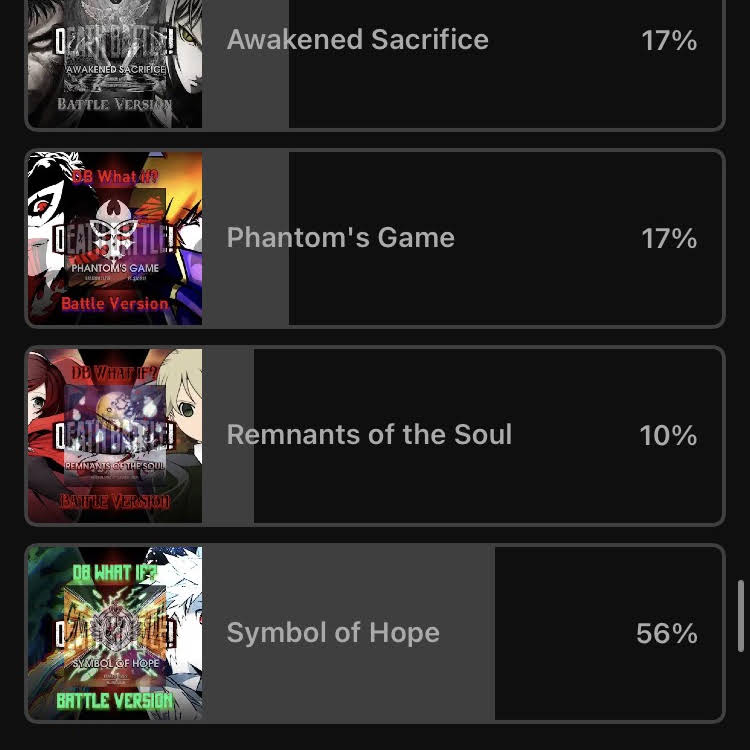Screen dimensions: 750x750
Task: Click the 10% result for Remnants of the Soul
Action: [668, 436]
